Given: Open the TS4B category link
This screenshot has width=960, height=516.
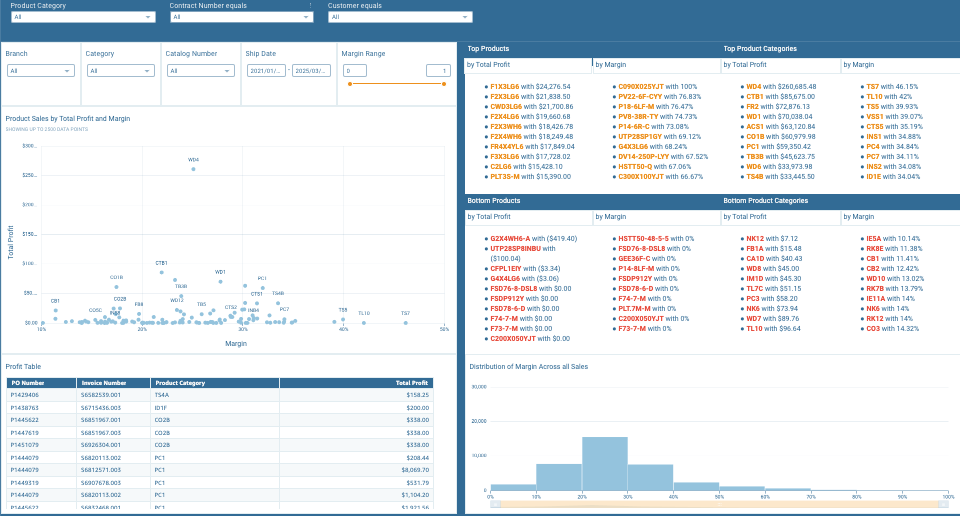Looking at the screenshot, I should tap(755, 177).
